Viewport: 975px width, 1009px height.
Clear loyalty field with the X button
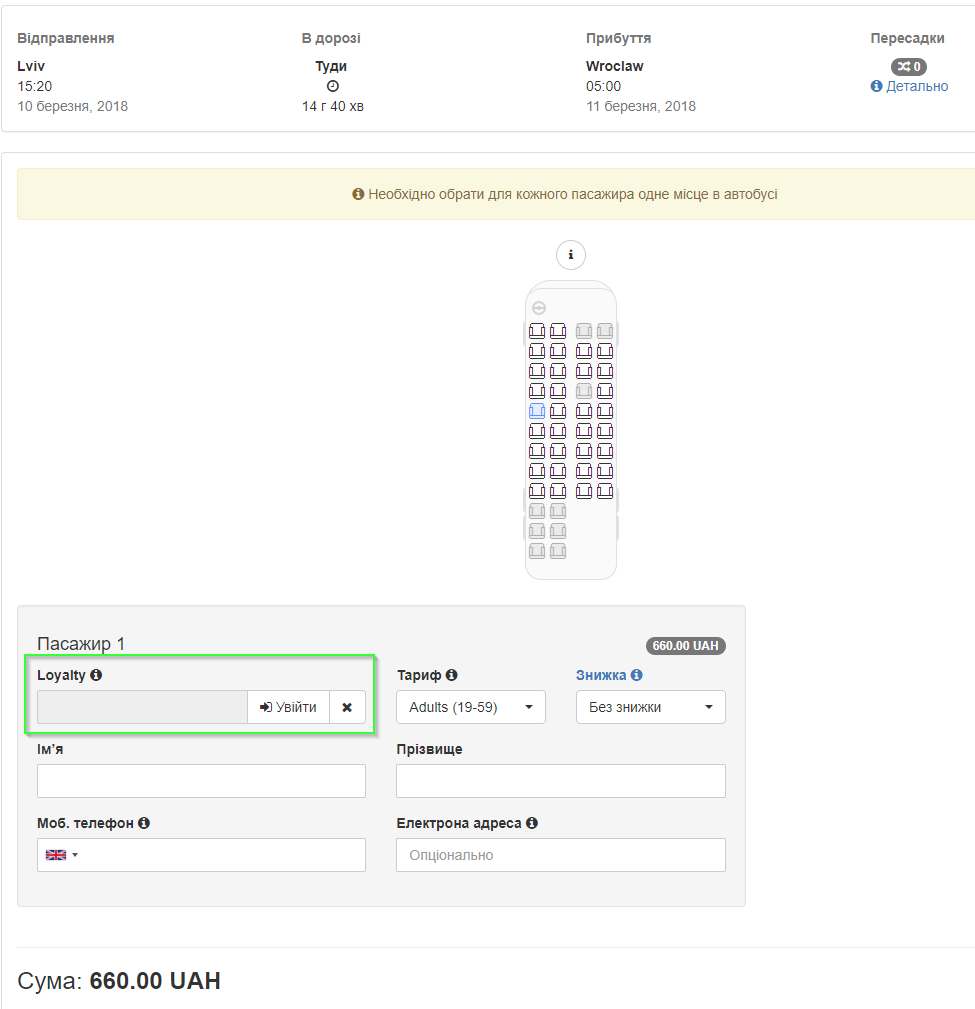pos(348,707)
